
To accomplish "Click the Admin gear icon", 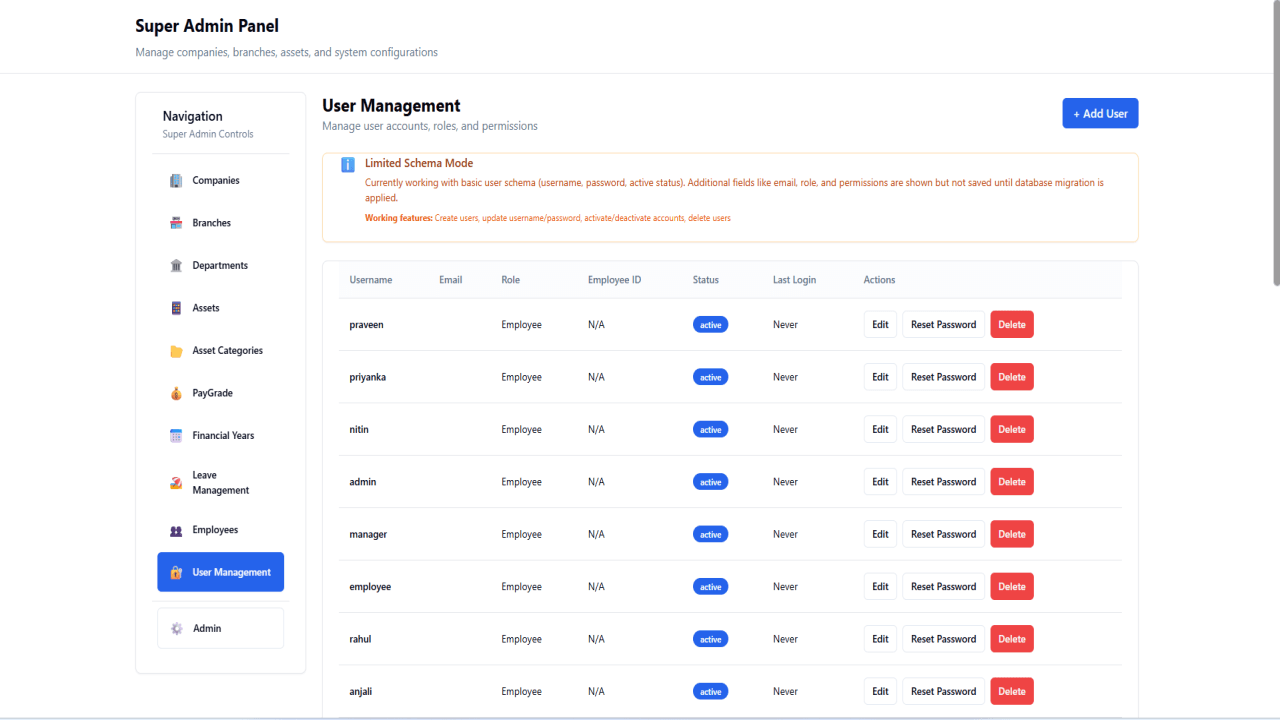I will tap(177, 628).
